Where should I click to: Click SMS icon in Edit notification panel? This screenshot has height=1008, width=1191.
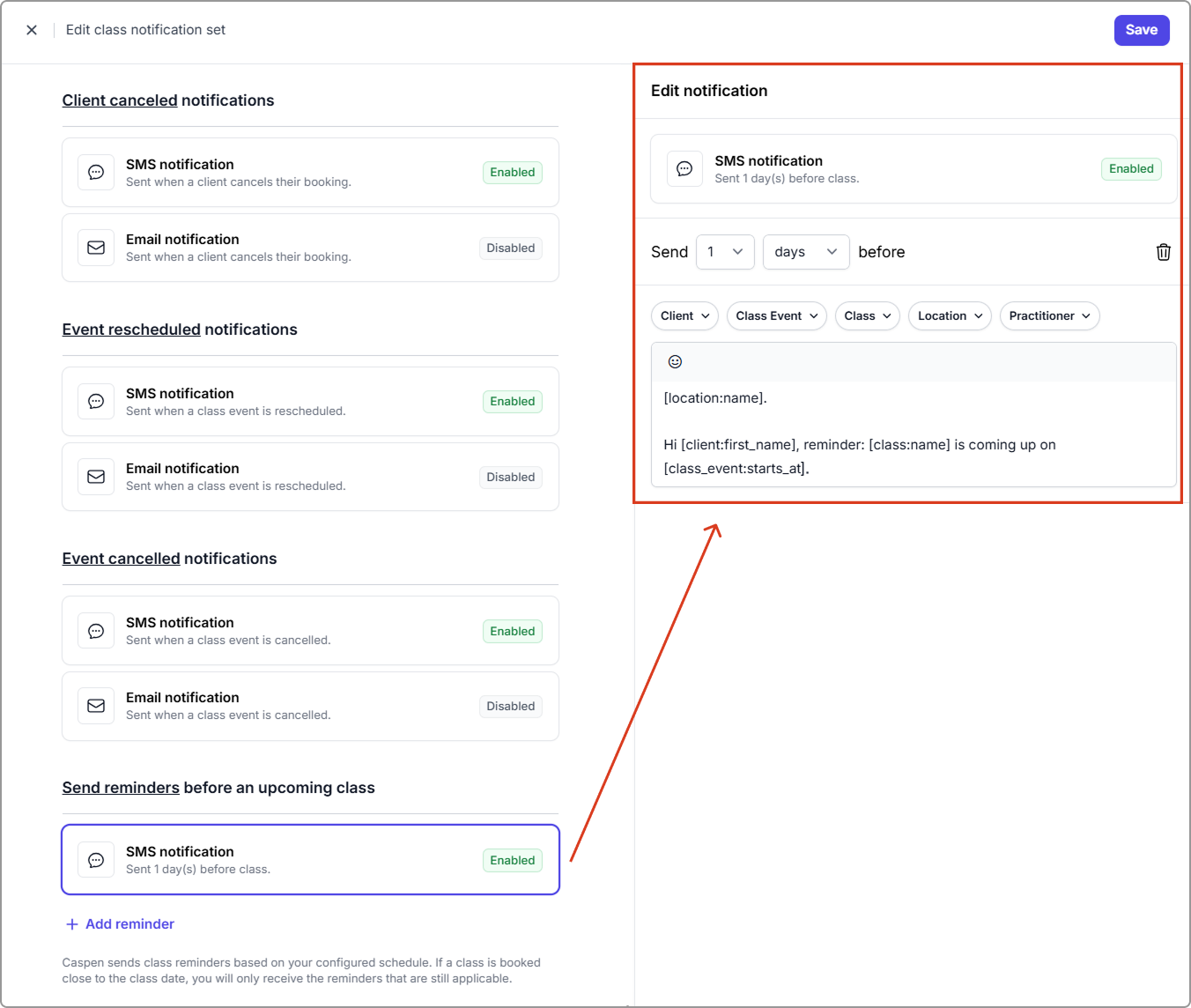click(x=684, y=169)
